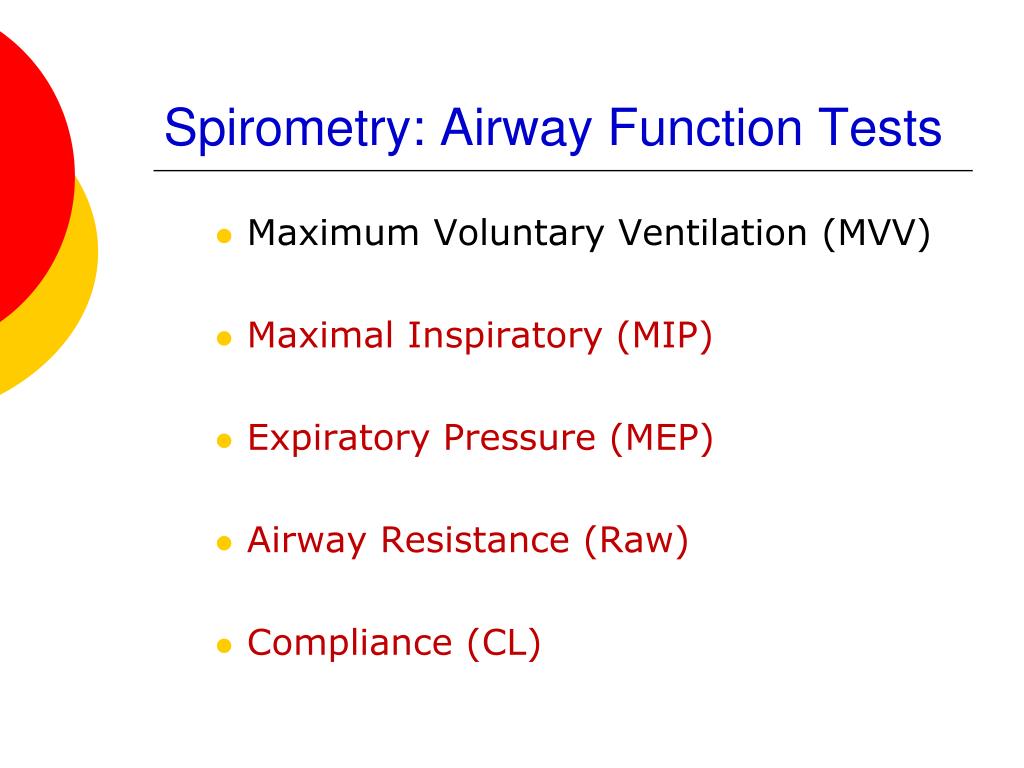Click the 'Maximal Inspiratory (MIP)' line
This screenshot has height=768, width=1024.
(480, 336)
